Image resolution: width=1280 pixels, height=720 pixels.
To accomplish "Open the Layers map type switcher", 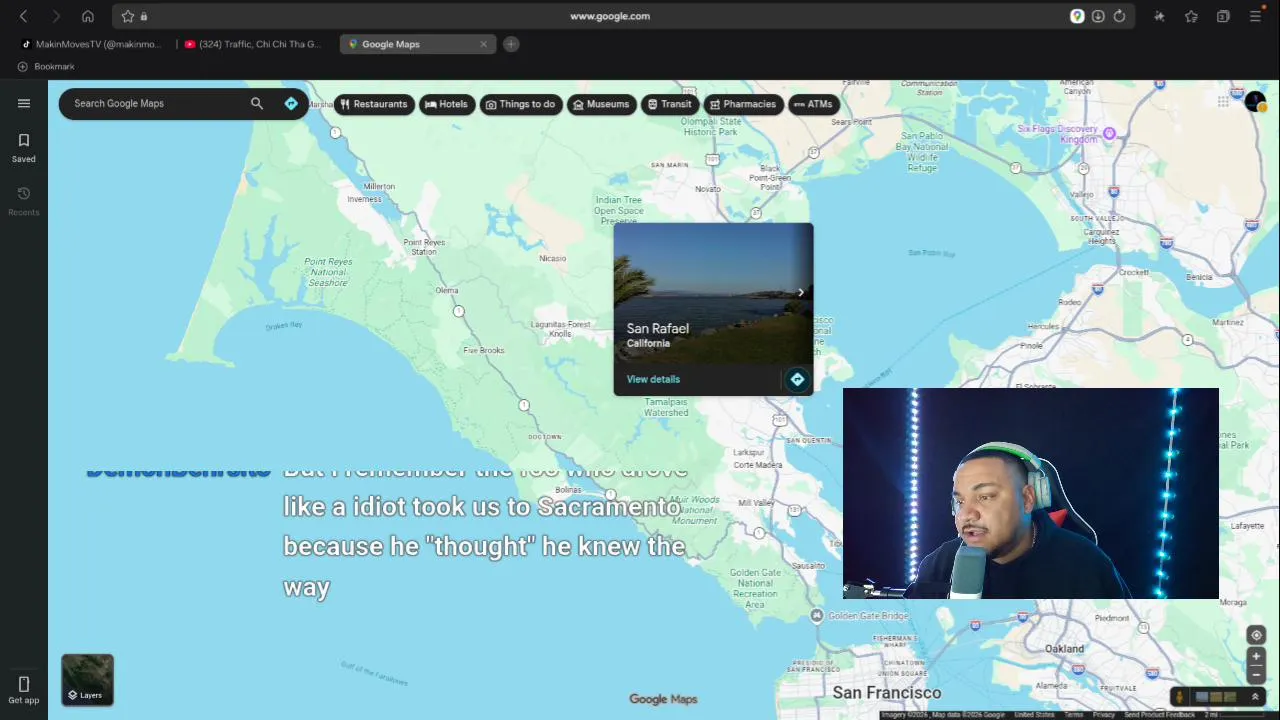I will (x=87, y=680).
